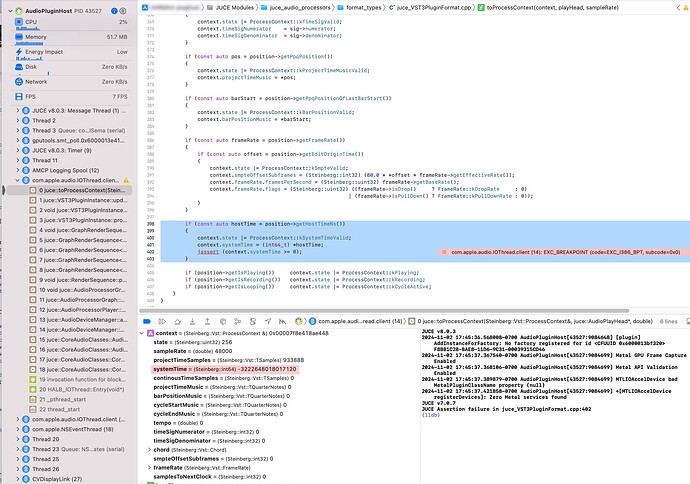
Task: Click the Step Out icon
Action: [207, 321]
